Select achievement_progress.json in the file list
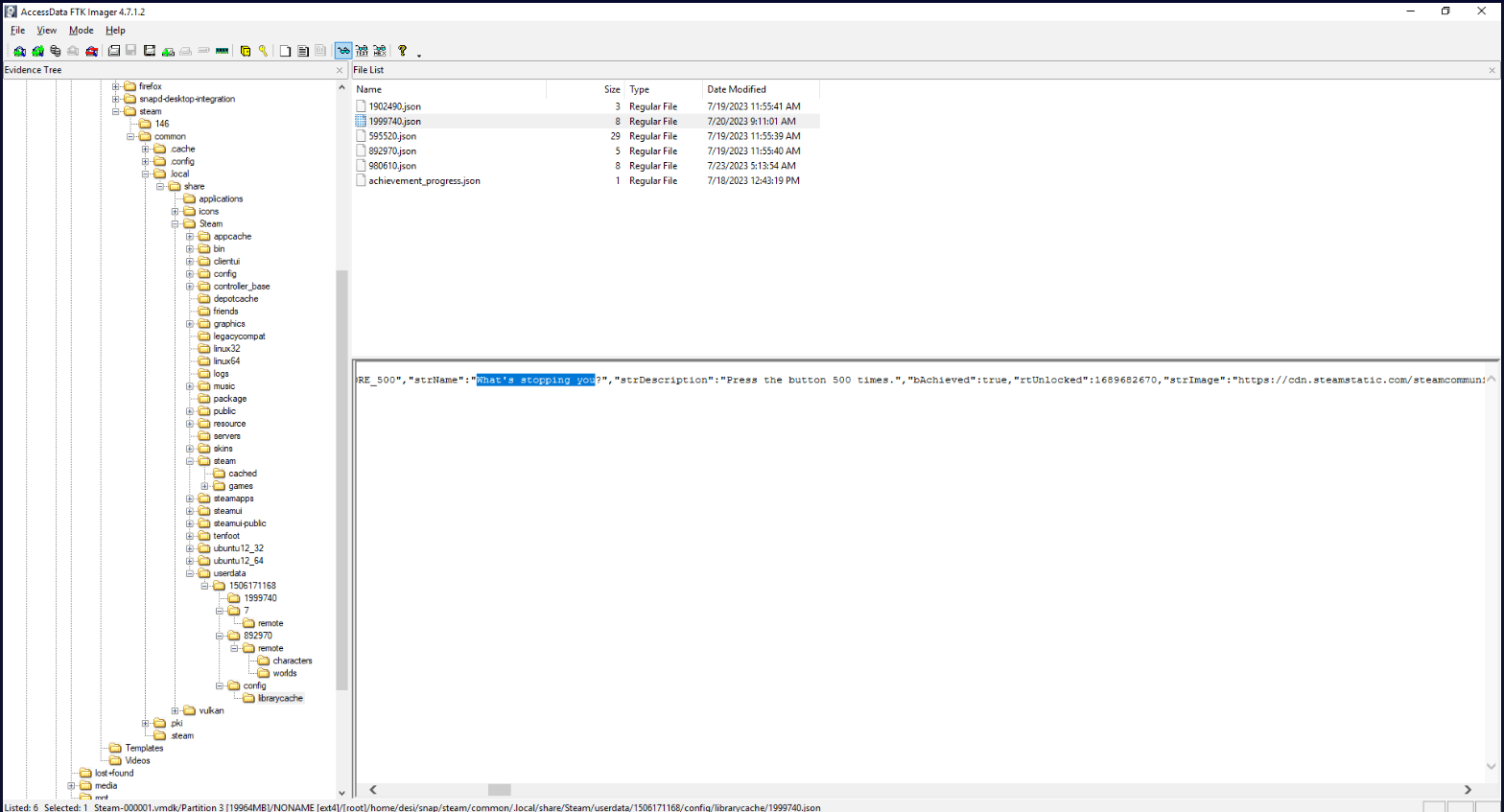1504x812 pixels. pyautogui.click(x=424, y=181)
